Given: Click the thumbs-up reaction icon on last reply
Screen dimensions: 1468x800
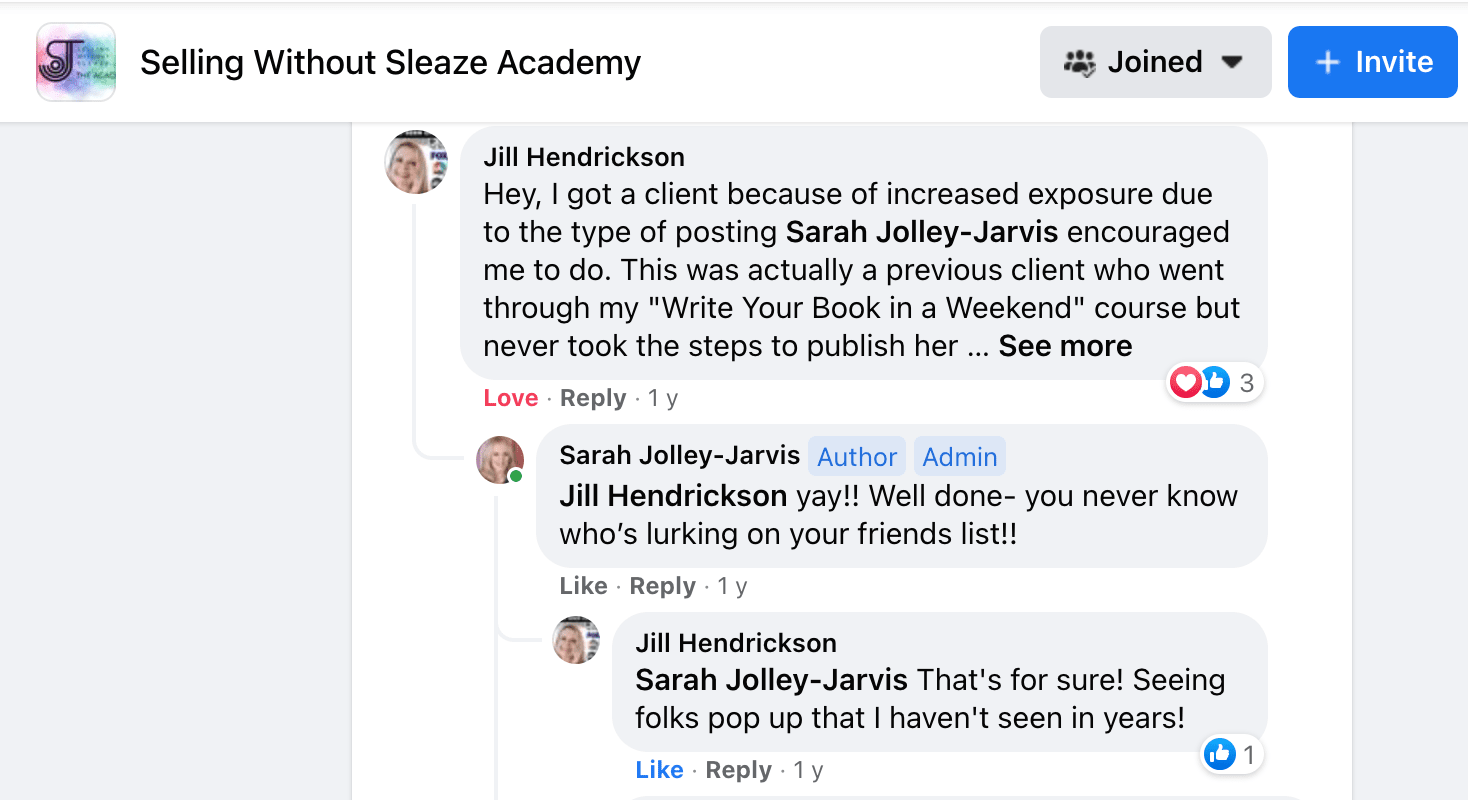Looking at the screenshot, I should [1220, 754].
